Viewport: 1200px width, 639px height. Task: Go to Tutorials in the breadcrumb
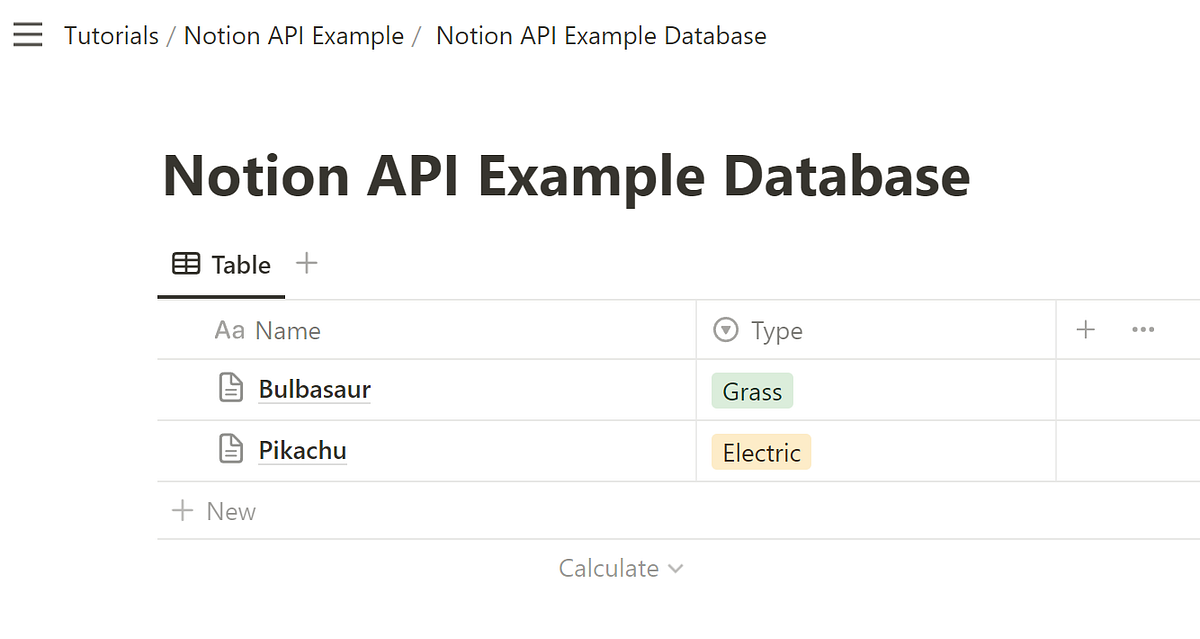pyautogui.click(x=111, y=36)
